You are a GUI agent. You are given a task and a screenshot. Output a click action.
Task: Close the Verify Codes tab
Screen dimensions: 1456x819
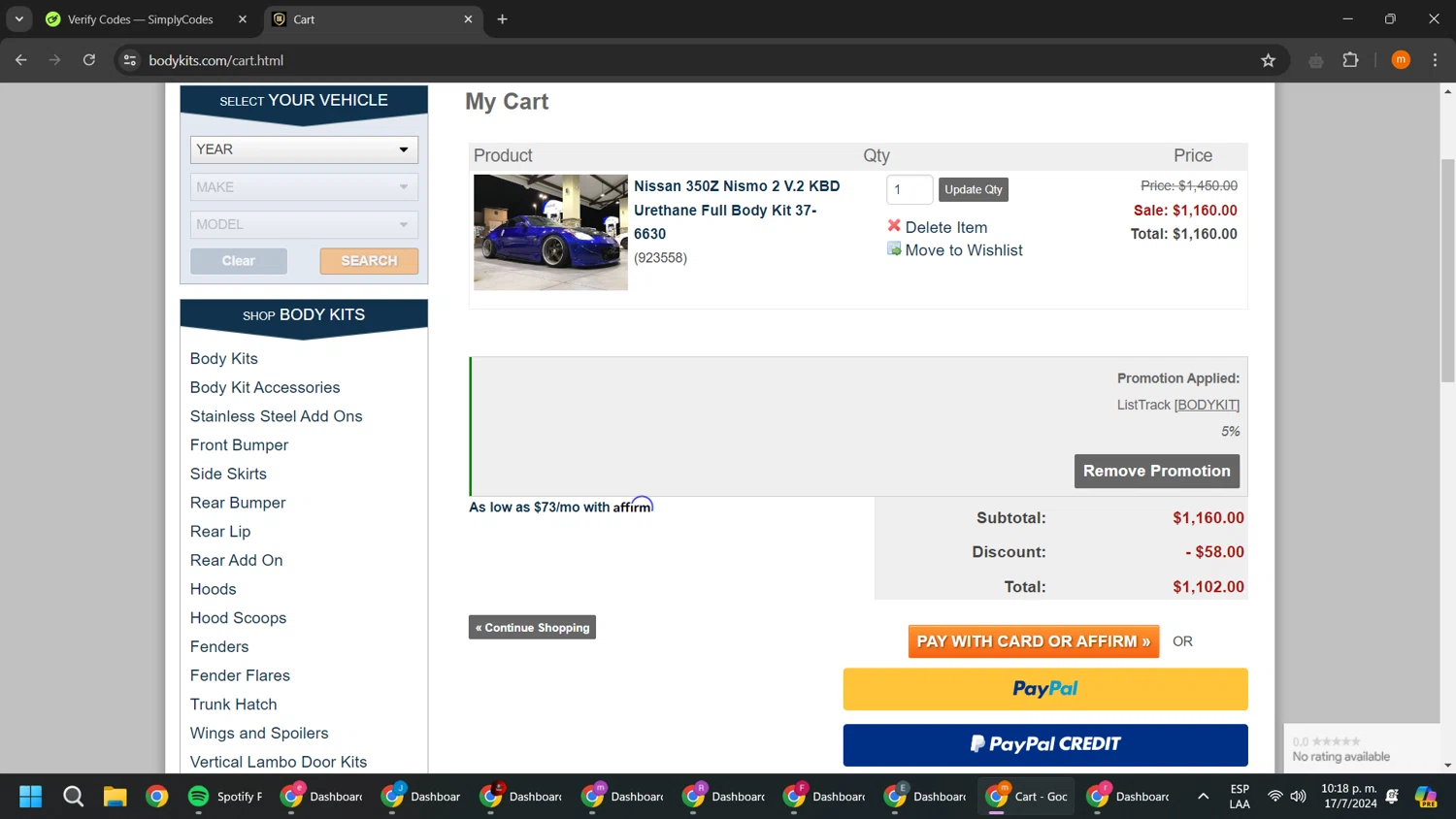click(x=243, y=19)
